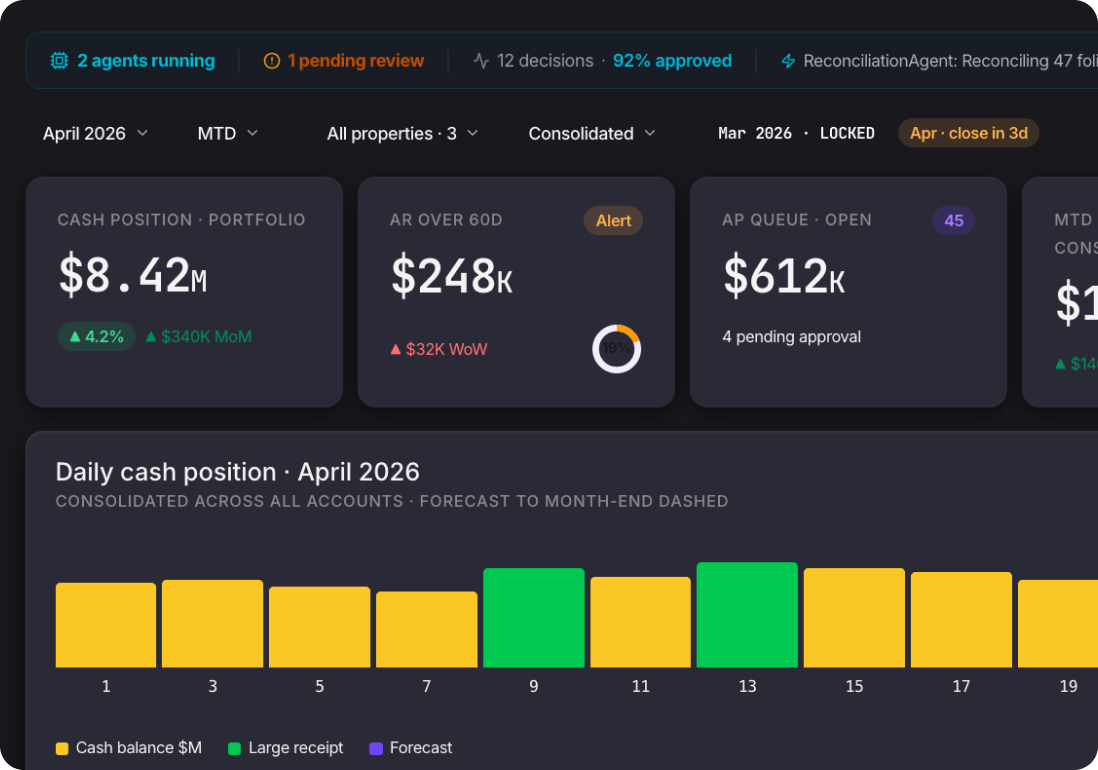
Task: Select the yellow bar for day 7
Action: (426, 629)
